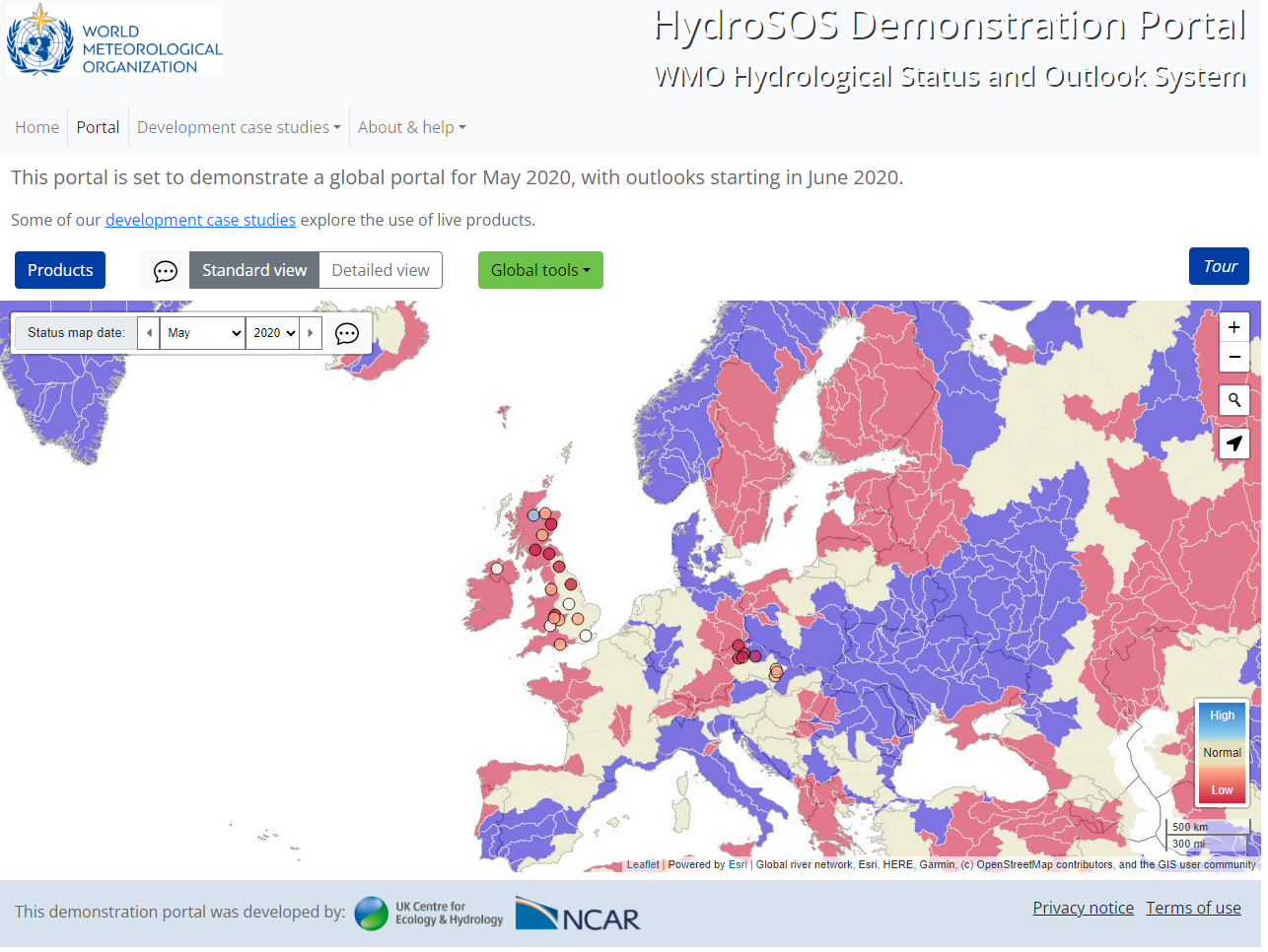Screen dimensions: 1268x952
Task: Open the Development case studies menu
Action: tap(239, 127)
